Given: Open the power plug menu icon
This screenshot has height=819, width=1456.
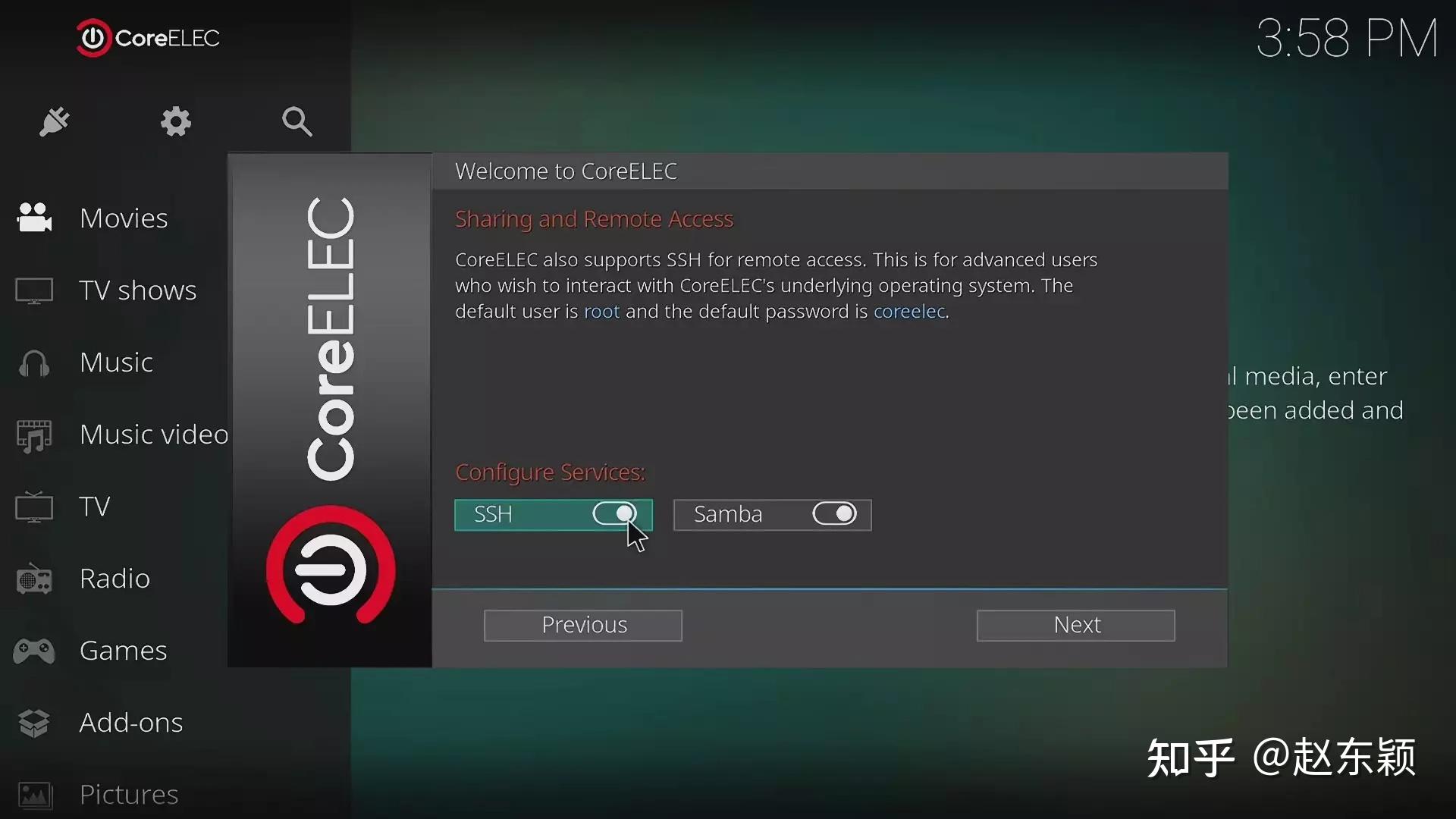Looking at the screenshot, I should click(x=55, y=121).
